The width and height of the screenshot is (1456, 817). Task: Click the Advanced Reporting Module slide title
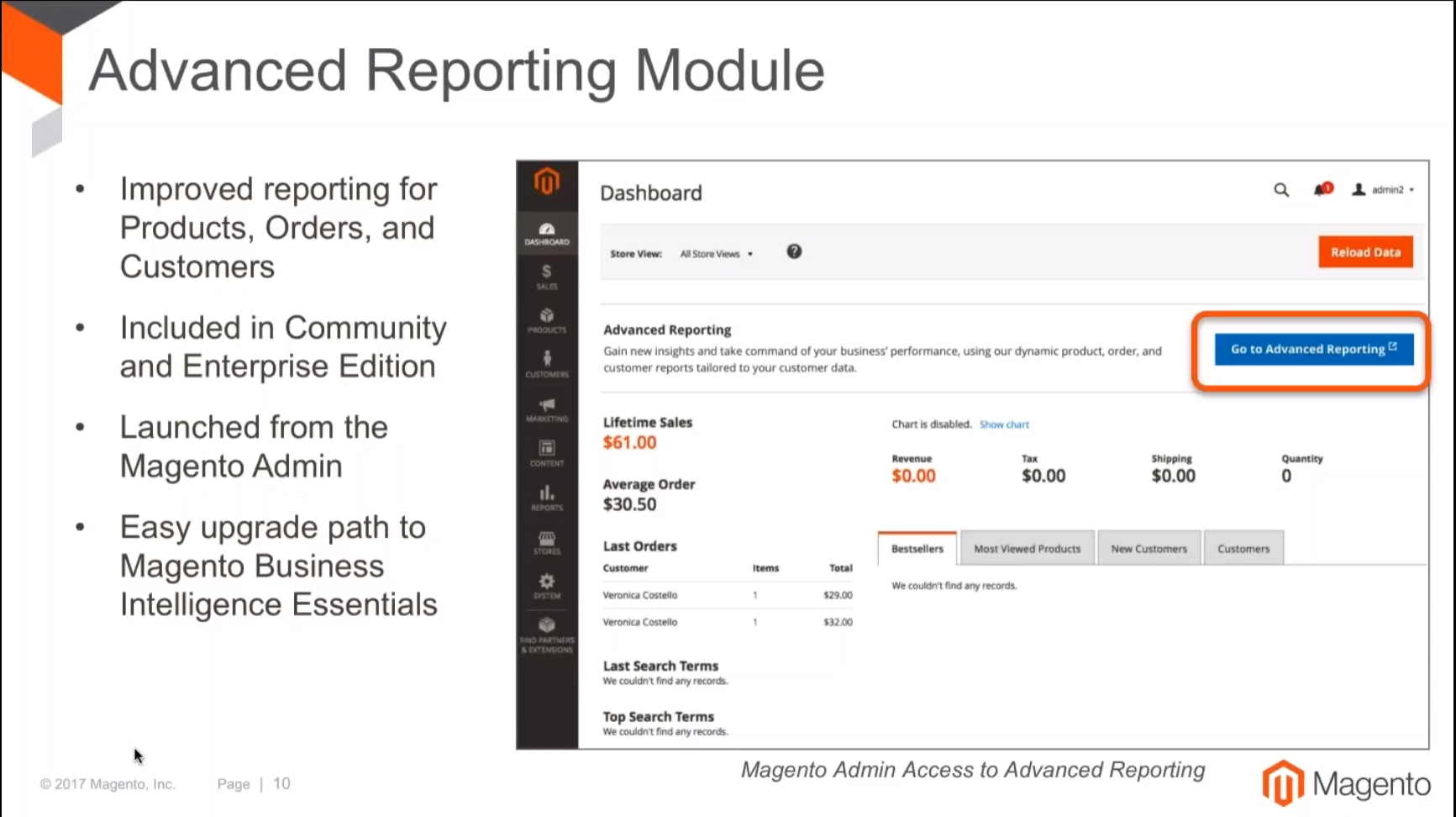coord(456,71)
